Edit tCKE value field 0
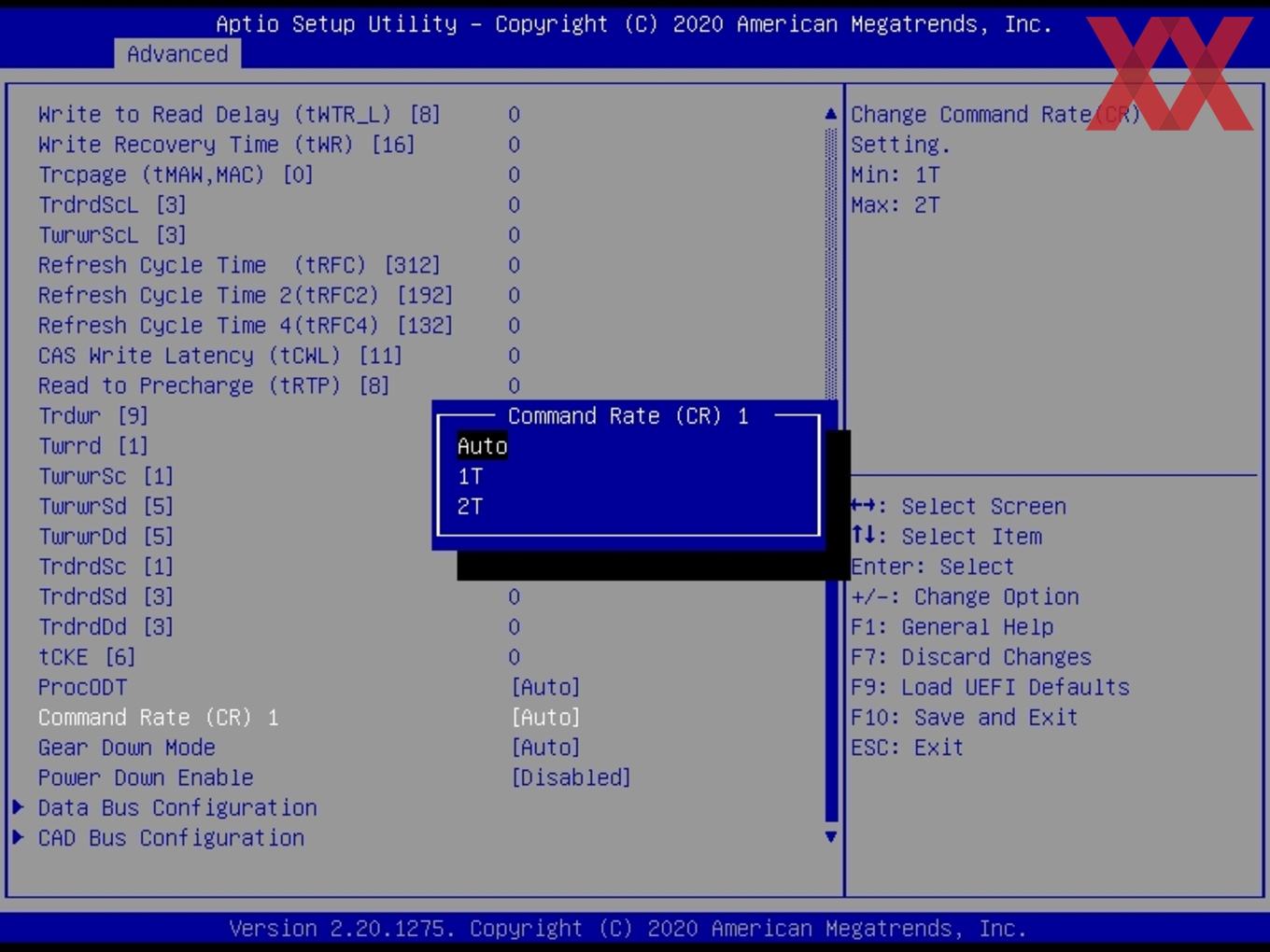Viewport: 1270px width, 952px height. pyautogui.click(x=515, y=657)
